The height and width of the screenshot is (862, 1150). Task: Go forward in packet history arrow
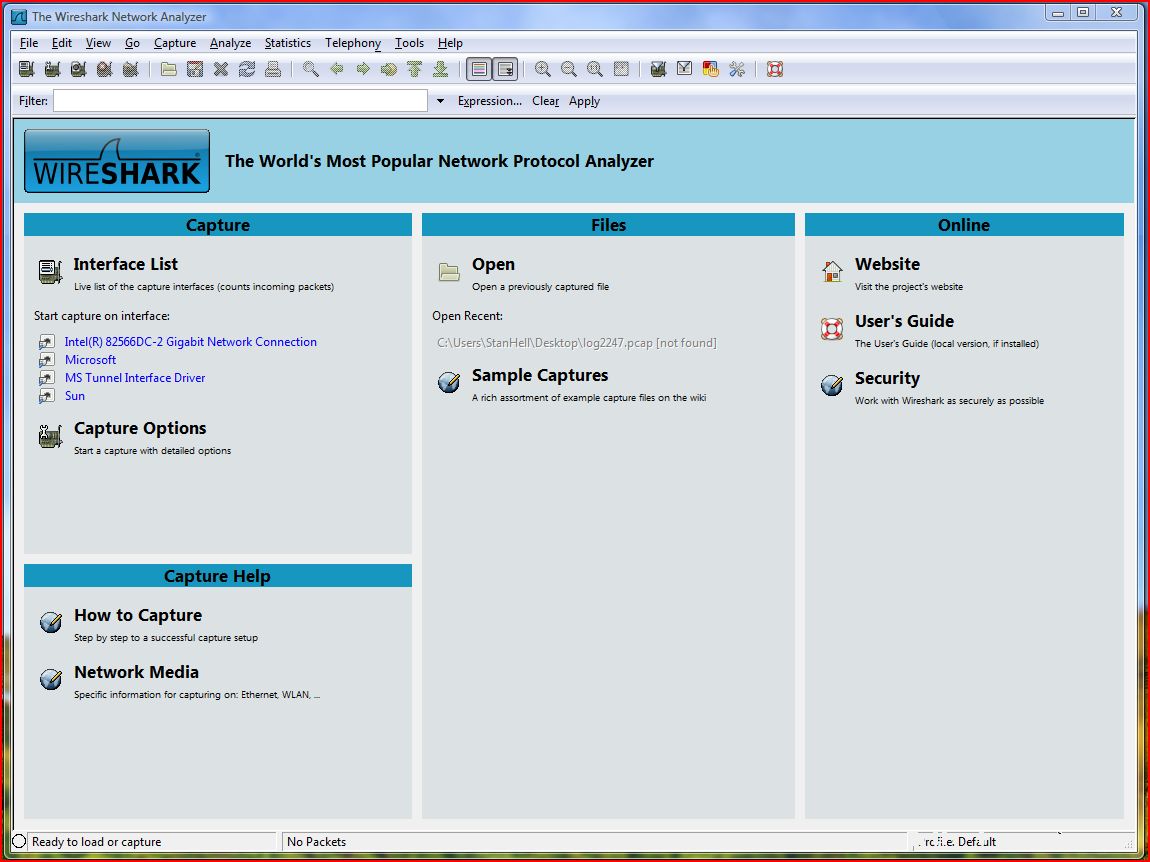point(363,69)
